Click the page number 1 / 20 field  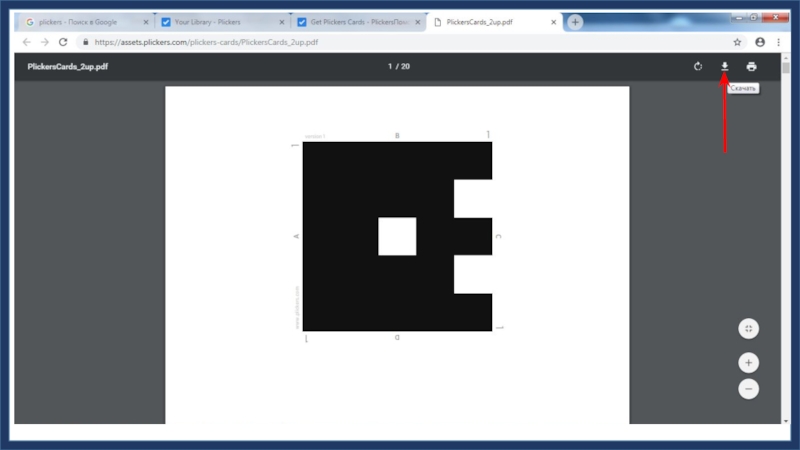pyautogui.click(x=398, y=66)
